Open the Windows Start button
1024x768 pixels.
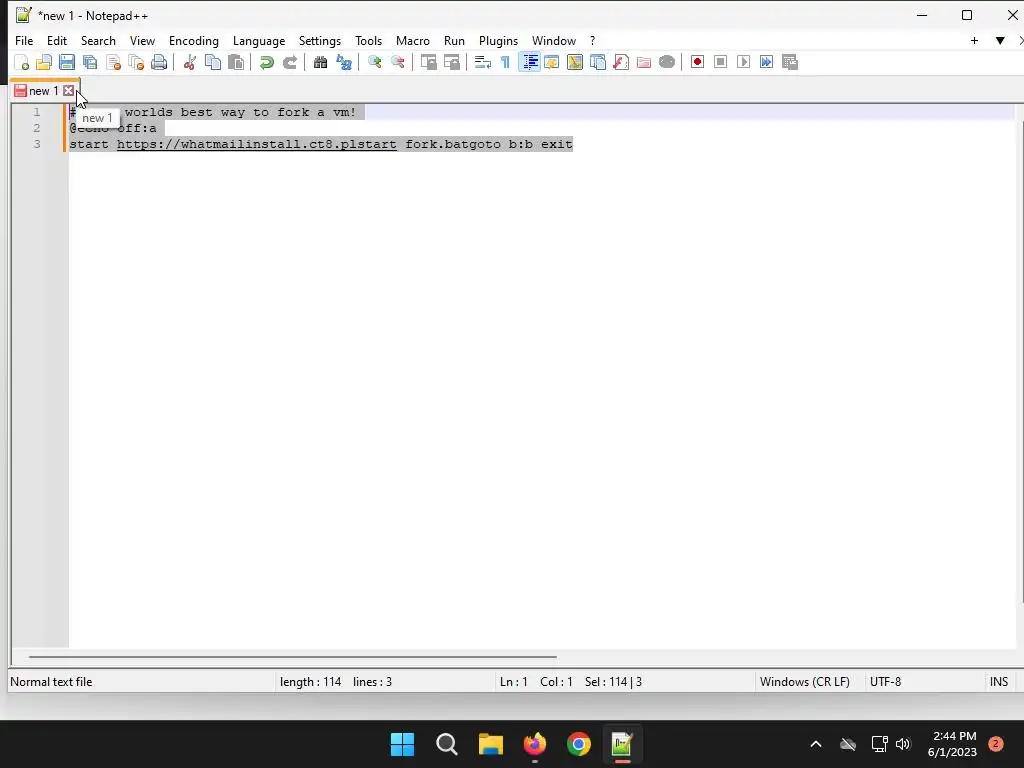click(x=402, y=744)
